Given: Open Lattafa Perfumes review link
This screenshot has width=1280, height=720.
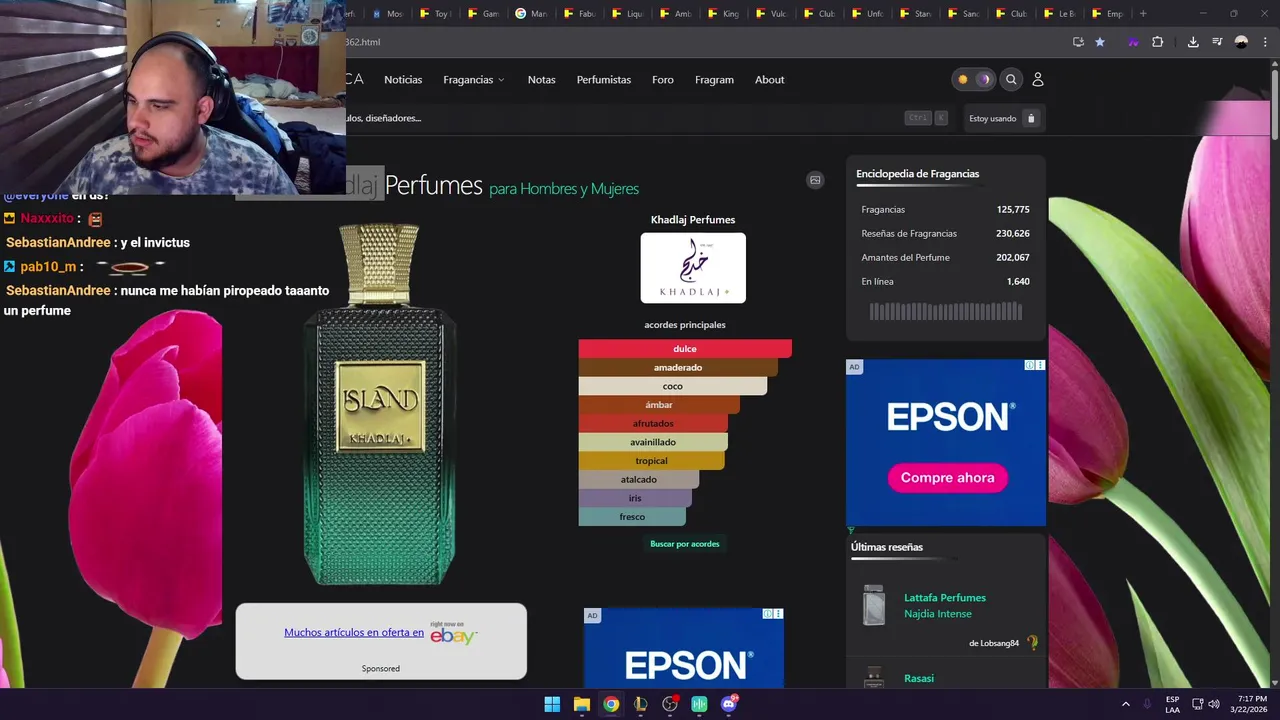Looking at the screenshot, I should click(945, 598).
